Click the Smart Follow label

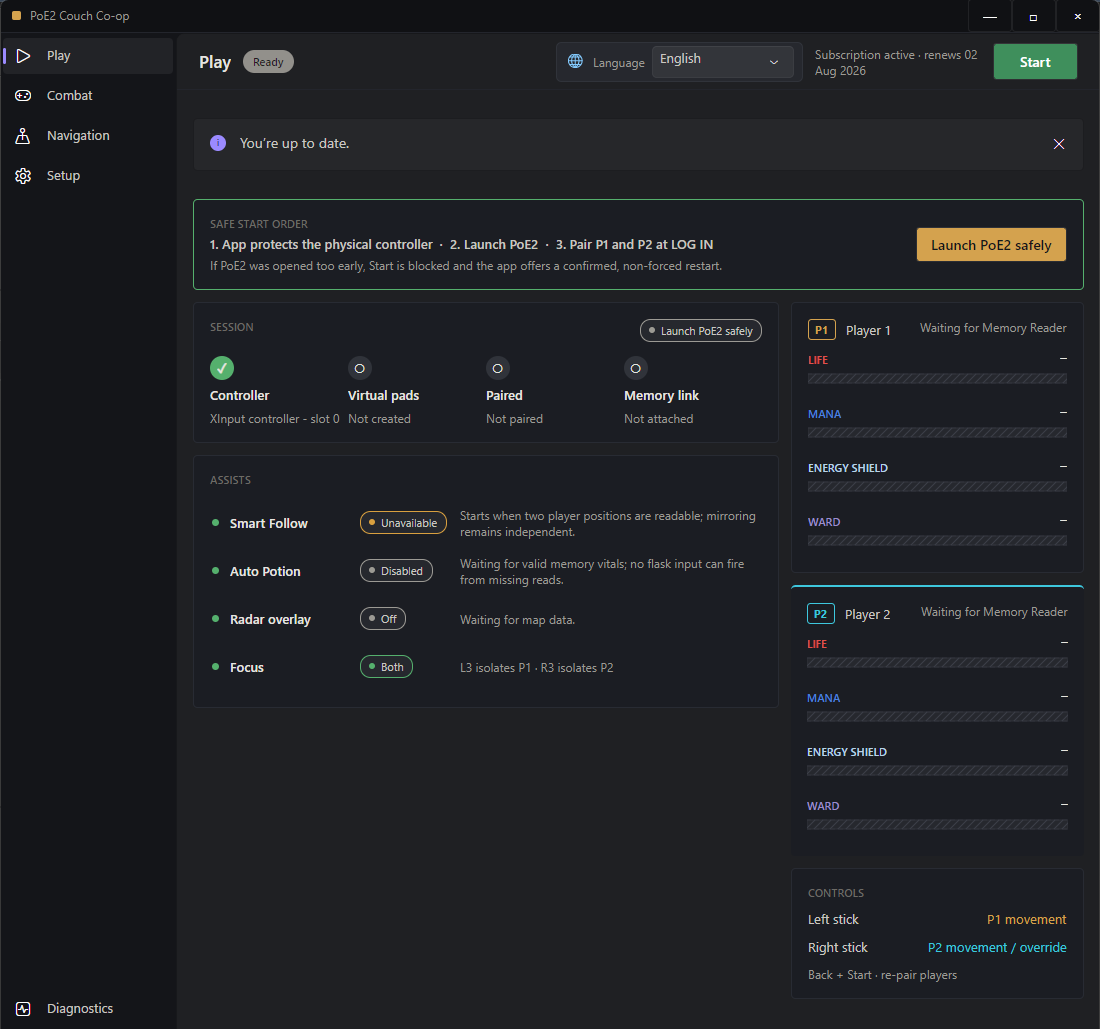click(x=269, y=523)
